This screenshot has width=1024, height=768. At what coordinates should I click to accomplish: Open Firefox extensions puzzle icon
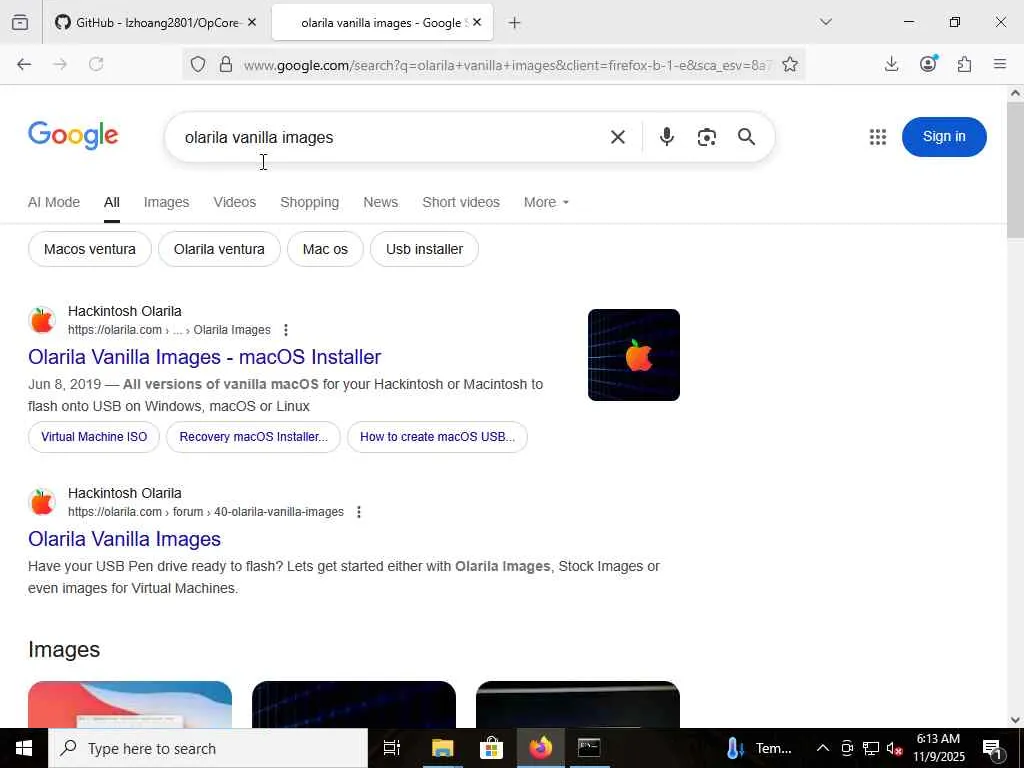(x=964, y=64)
